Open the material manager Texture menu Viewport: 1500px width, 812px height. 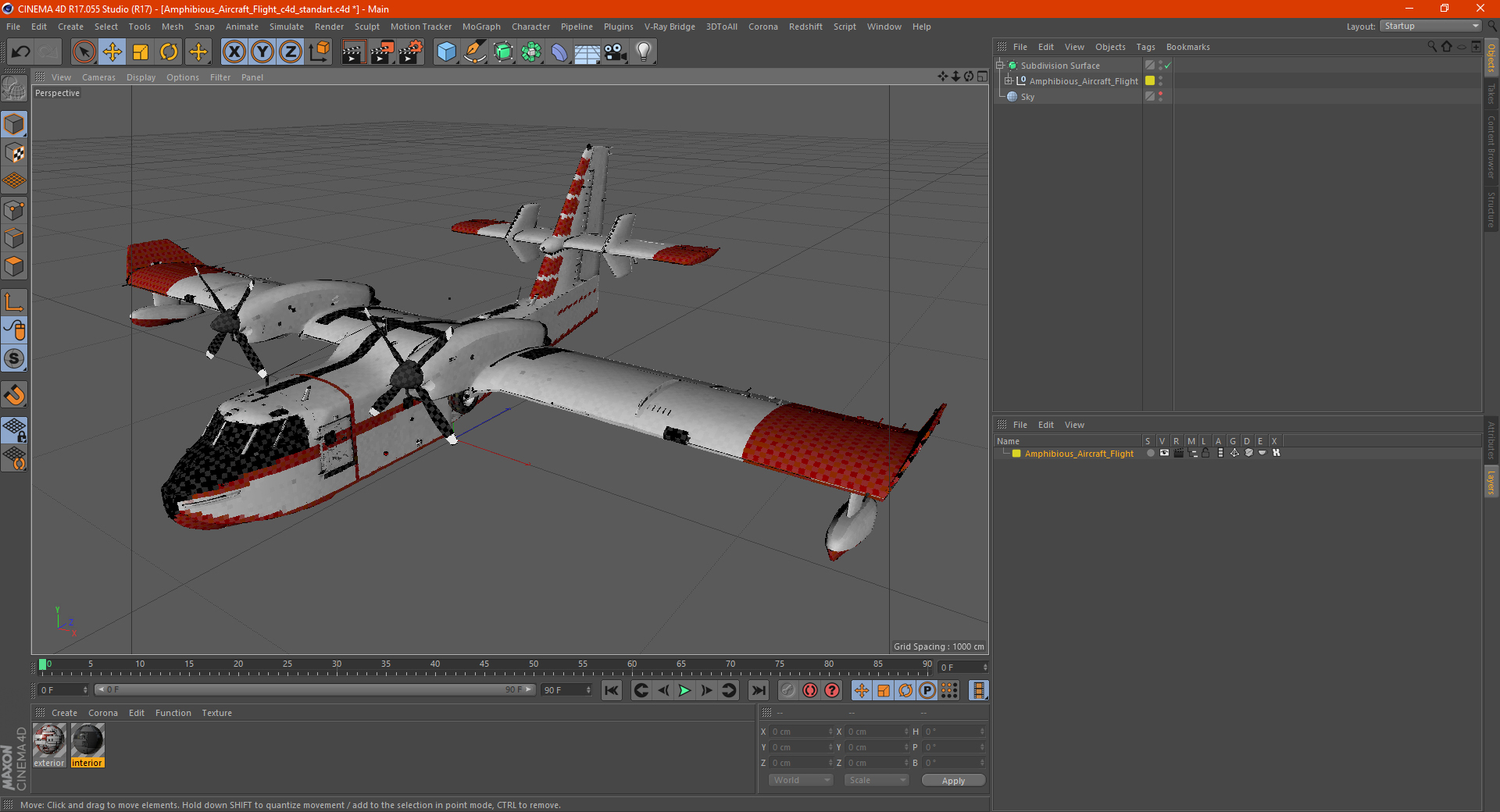click(x=216, y=713)
